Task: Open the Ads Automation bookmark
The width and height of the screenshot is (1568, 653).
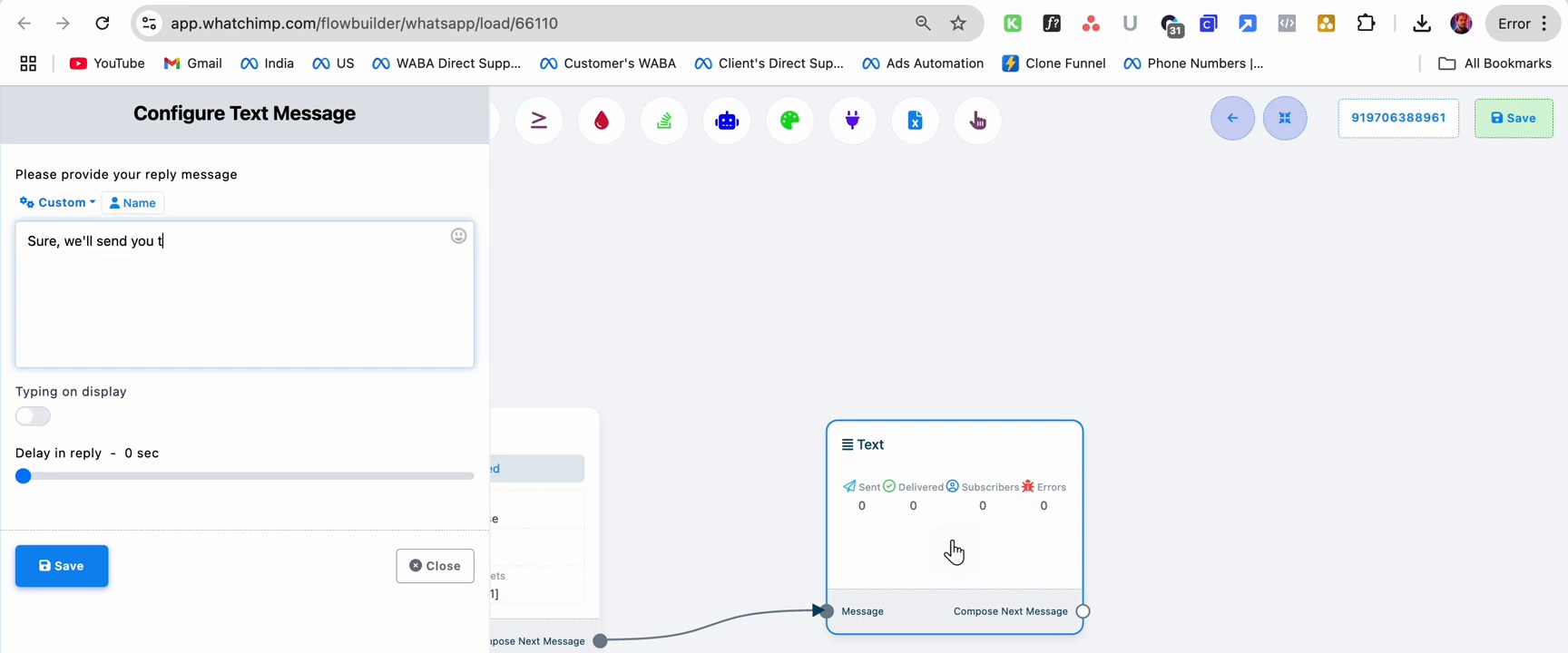Action: click(923, 63)
